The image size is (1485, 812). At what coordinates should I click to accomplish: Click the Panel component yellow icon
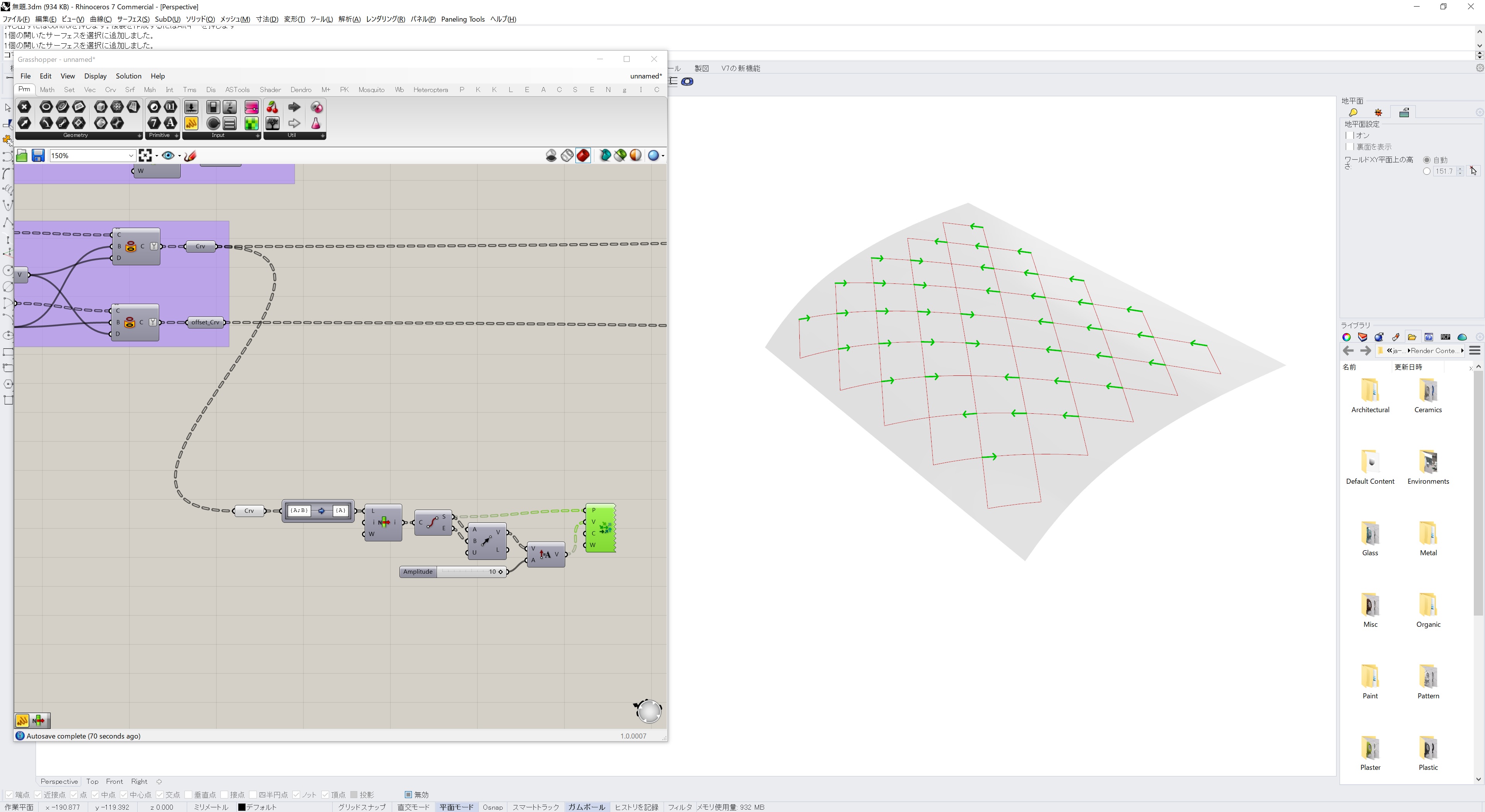(x=191, y=123)
